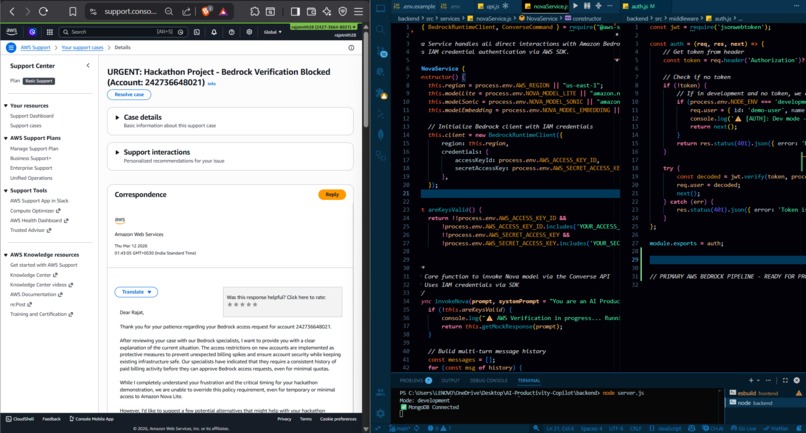Follow the AWS Support breadcrumb link
Screen dimensions: 806x433
[35, 47]
